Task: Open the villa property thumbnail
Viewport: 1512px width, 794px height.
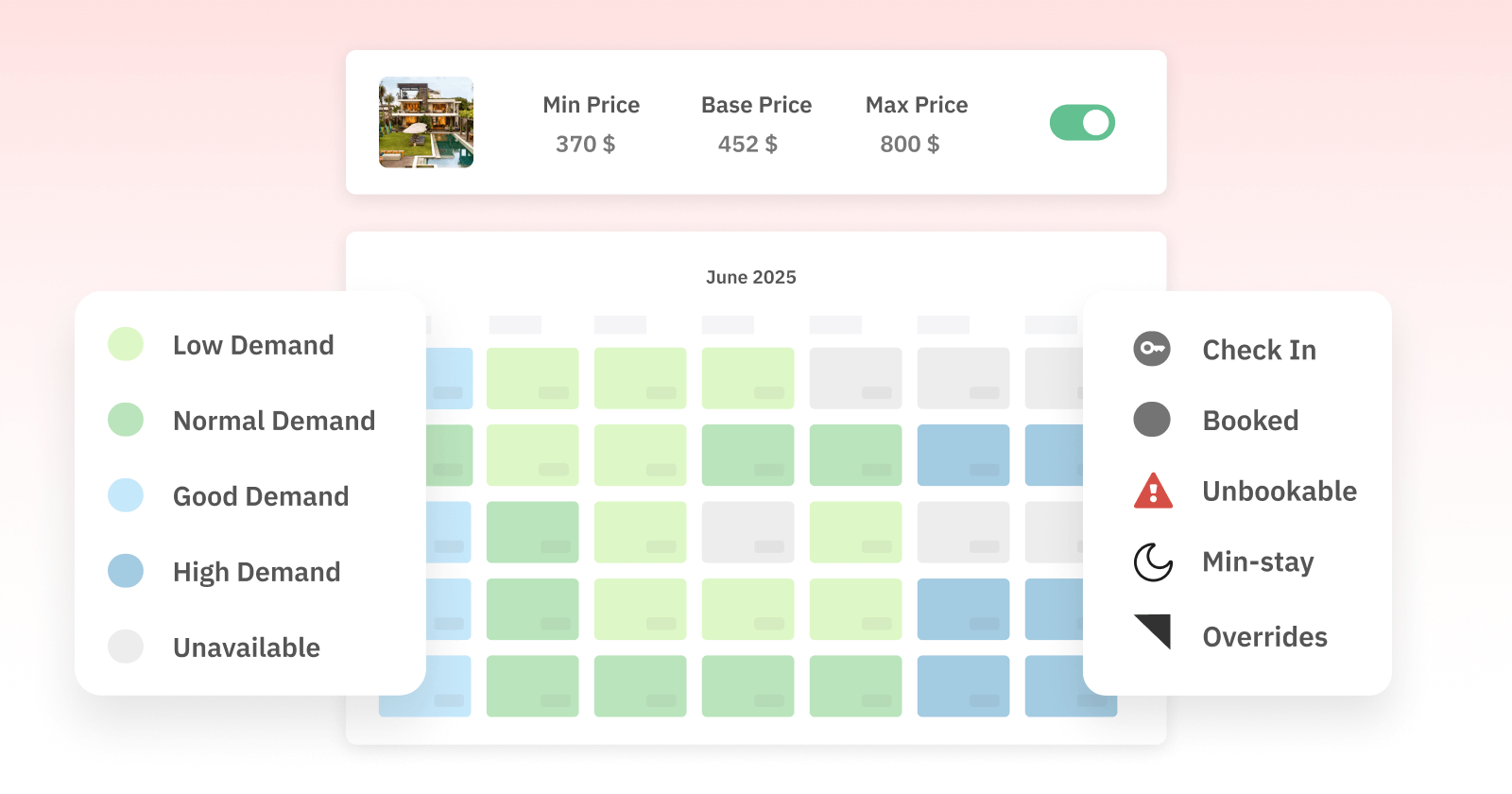Action: click(x=426, y=123)
